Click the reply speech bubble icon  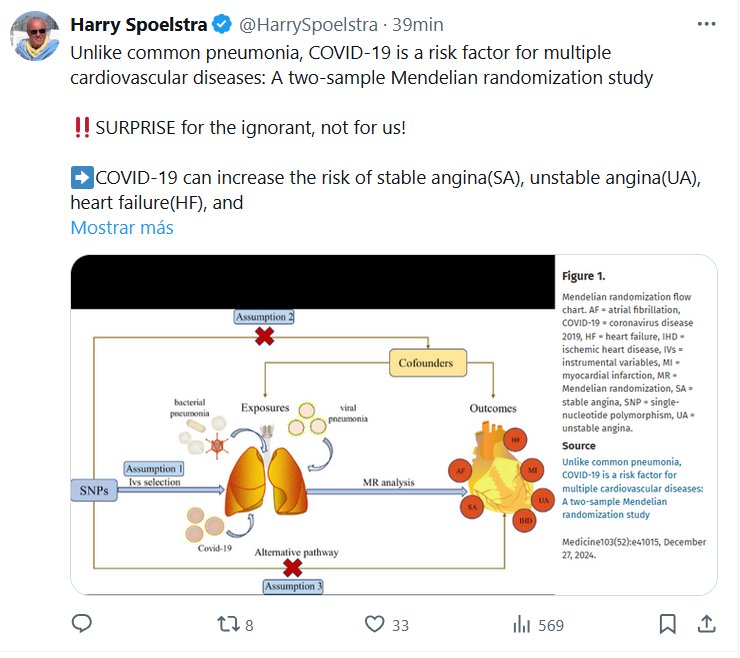pyautogui.click(x=82, y=624)
